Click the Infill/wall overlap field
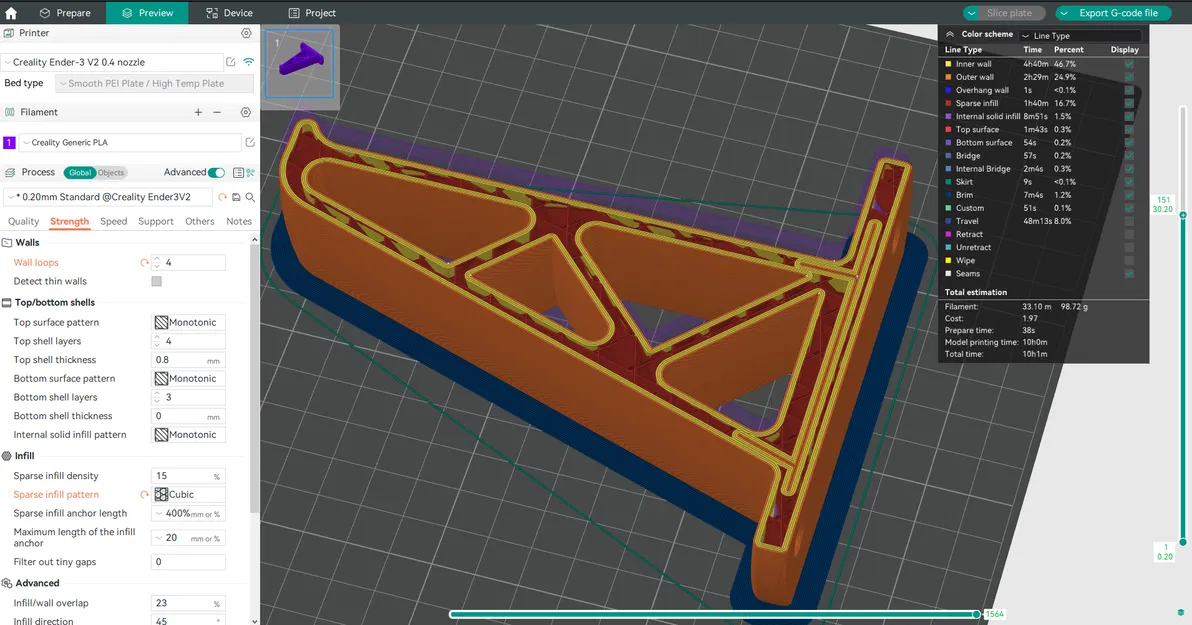 pyautogui.click(x=189, y=603)
